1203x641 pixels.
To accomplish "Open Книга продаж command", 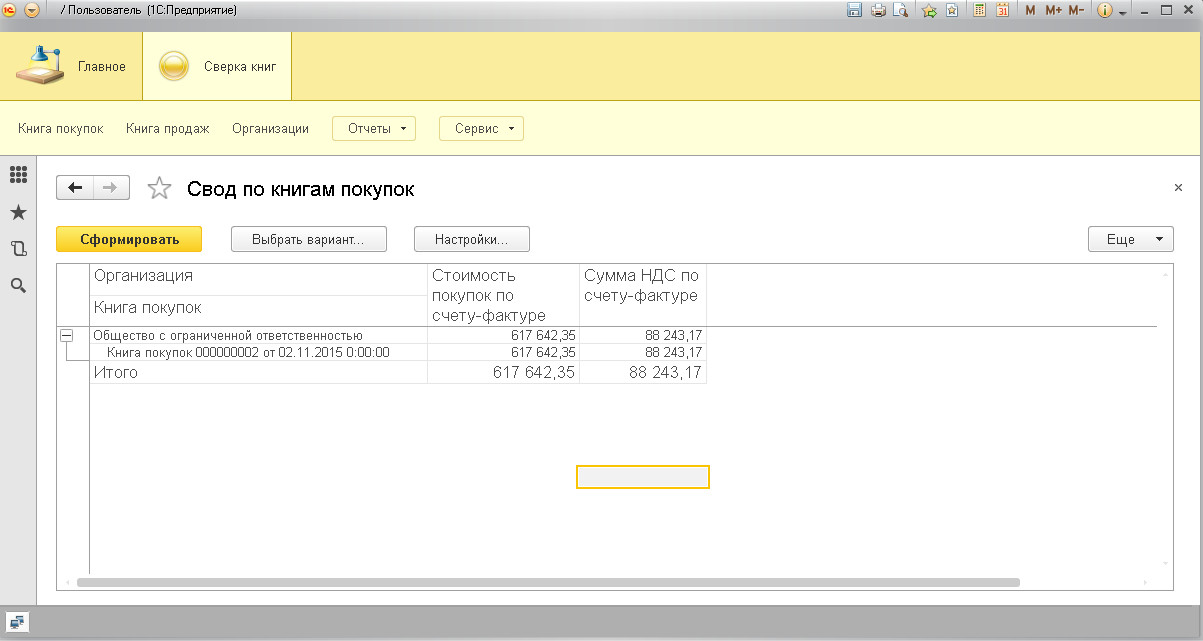I will pos(168,128).
